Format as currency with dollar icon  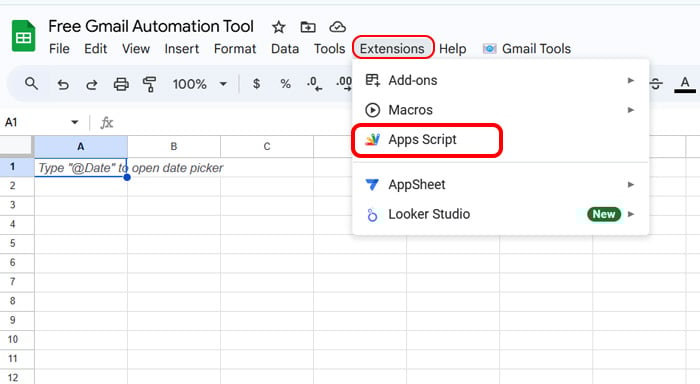click(256, 83)
